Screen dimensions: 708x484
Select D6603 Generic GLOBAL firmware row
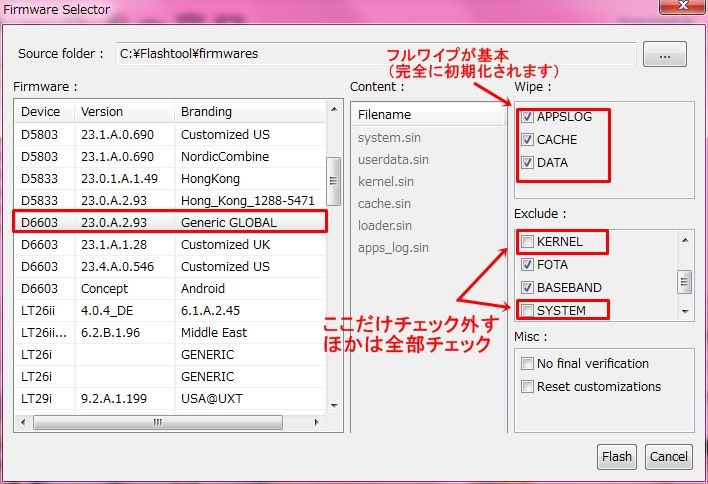(x=170, y=223)
